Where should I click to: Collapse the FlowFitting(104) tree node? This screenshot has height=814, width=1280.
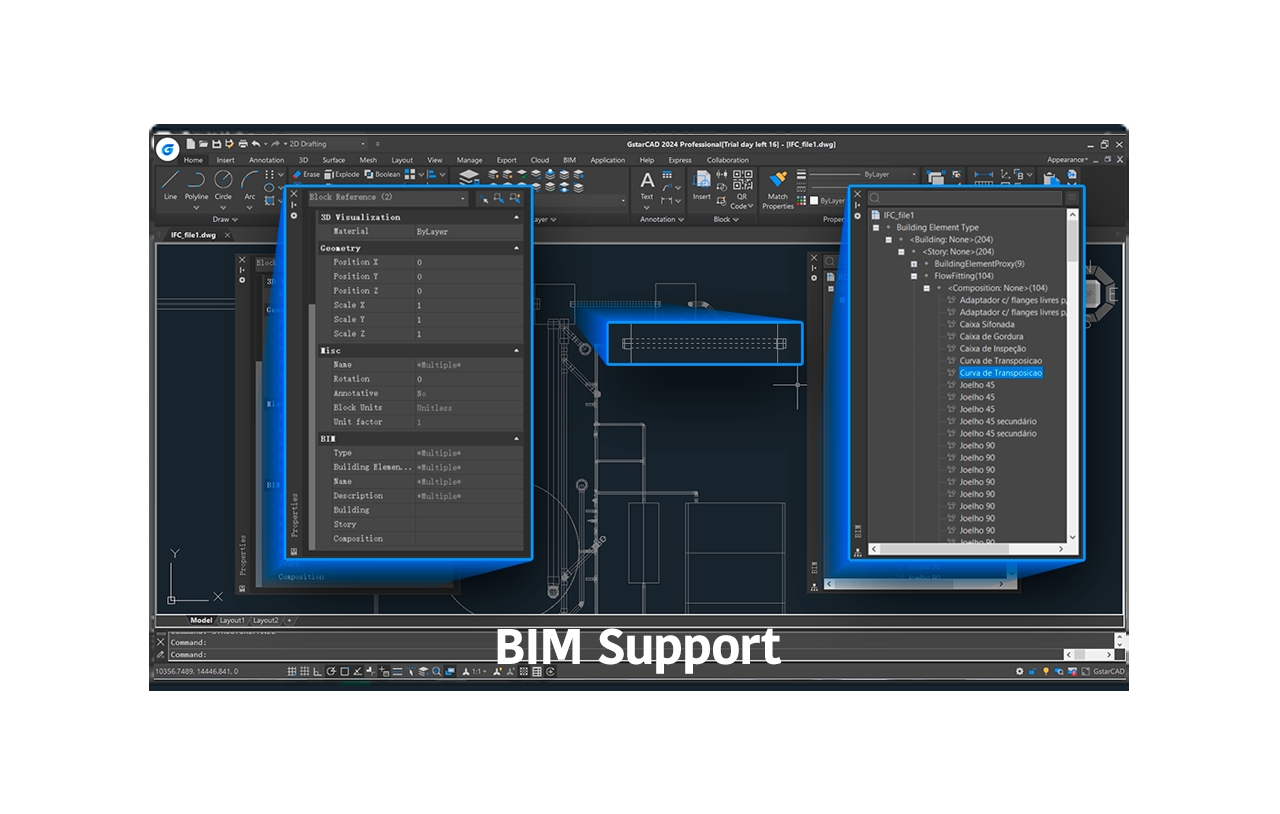tap(914, 276)
